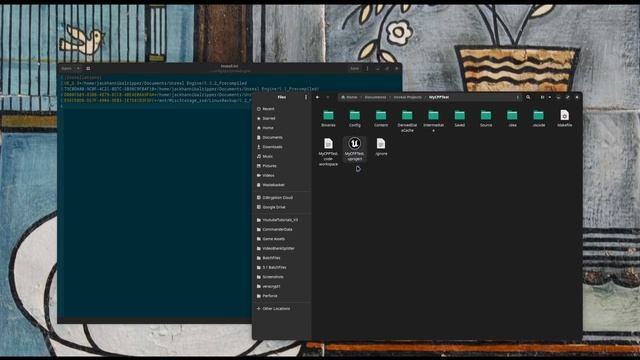Select the MyCPPTest.uproject Unreal file
Image resolution: width=640 pixels, height=360 pixels.
tap(355, 149)
